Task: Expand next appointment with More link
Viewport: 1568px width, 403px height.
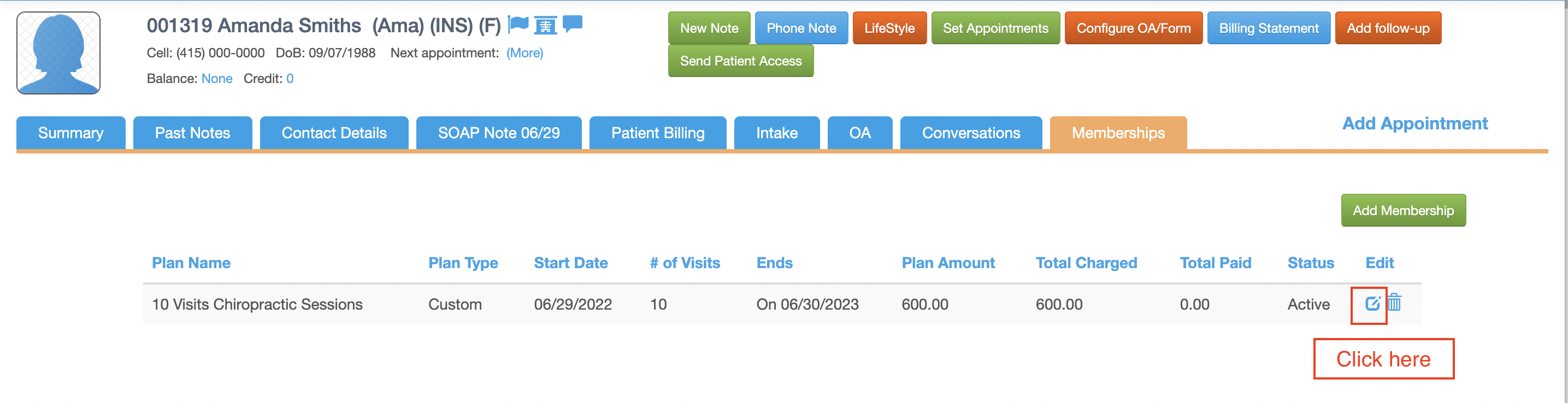Action: click(524, 53)
